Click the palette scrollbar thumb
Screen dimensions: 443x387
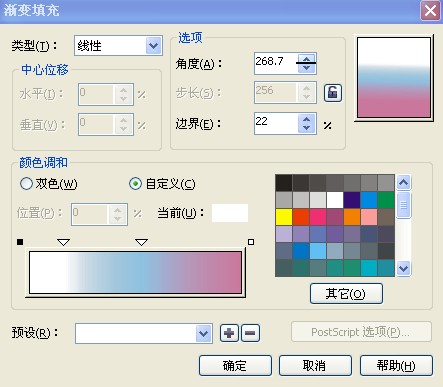(x=403, y=204)
